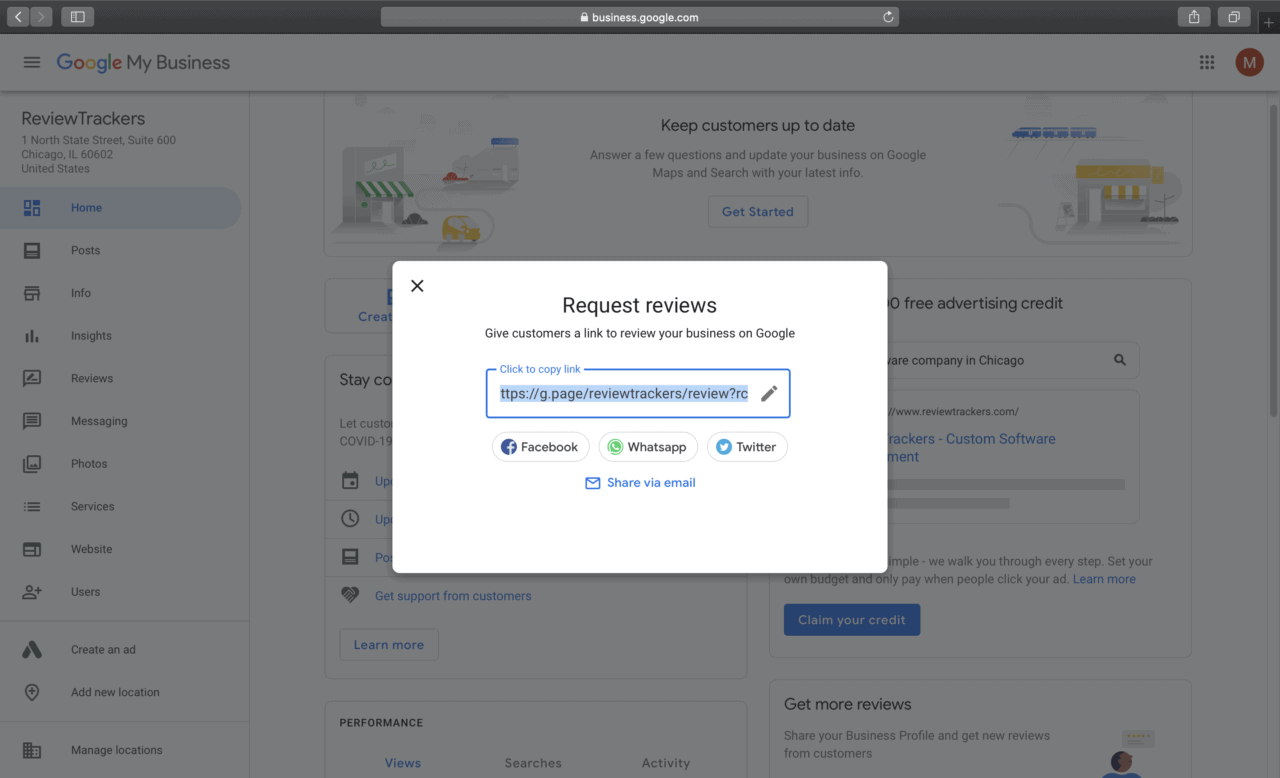
Task: Click the Messaging chat icon
Action: click(32, 421)
